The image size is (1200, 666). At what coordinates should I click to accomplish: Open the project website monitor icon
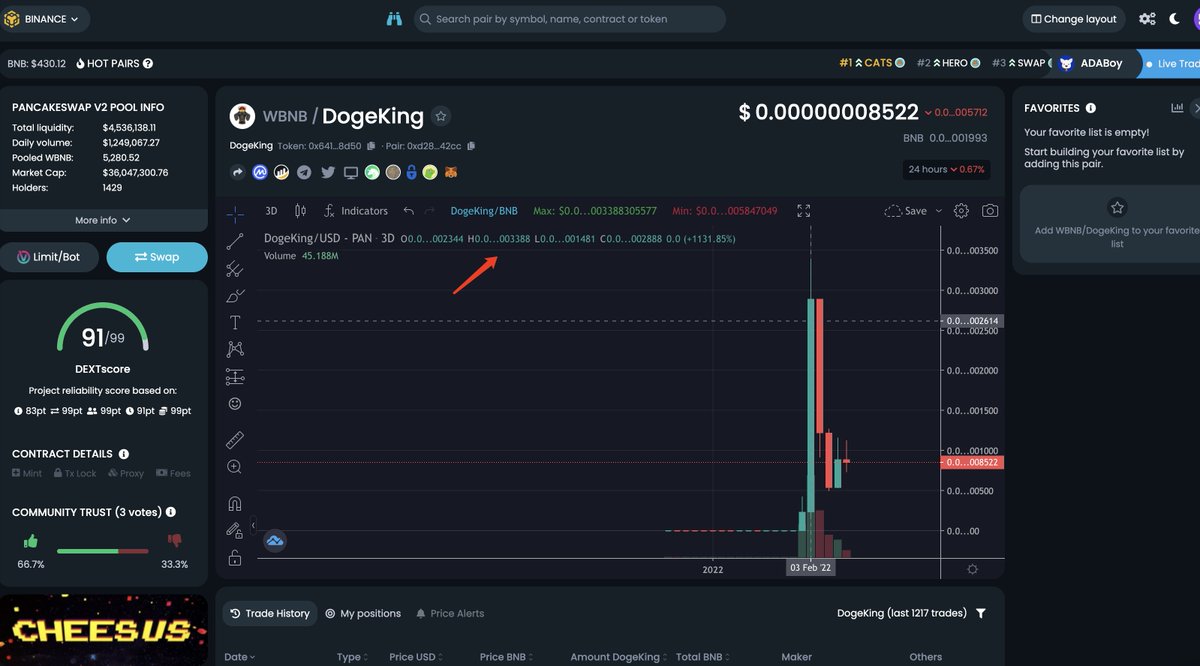[350, 172]
